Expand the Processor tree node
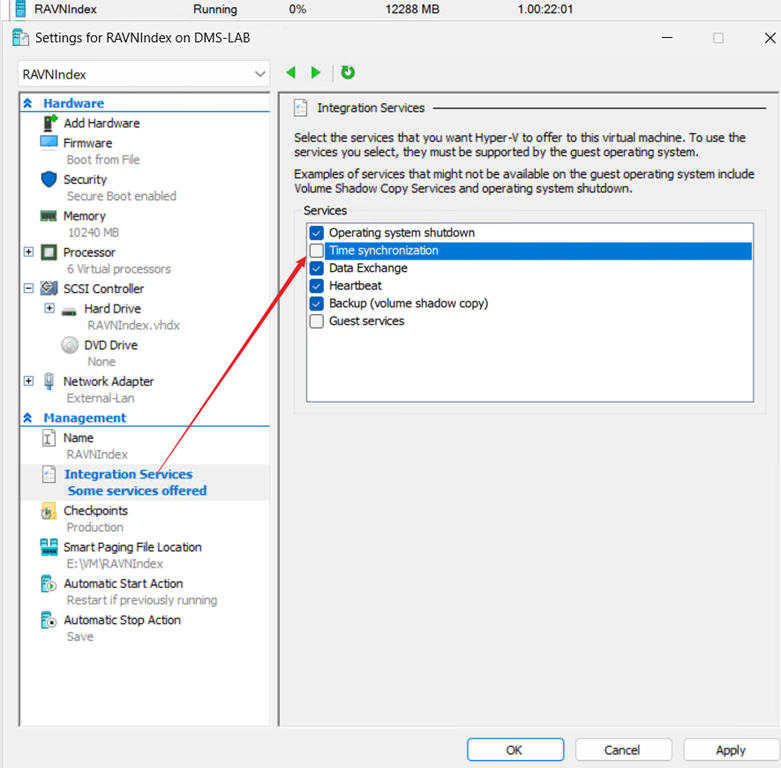Viewport: 781px width, 768px height. pos(28,252)
